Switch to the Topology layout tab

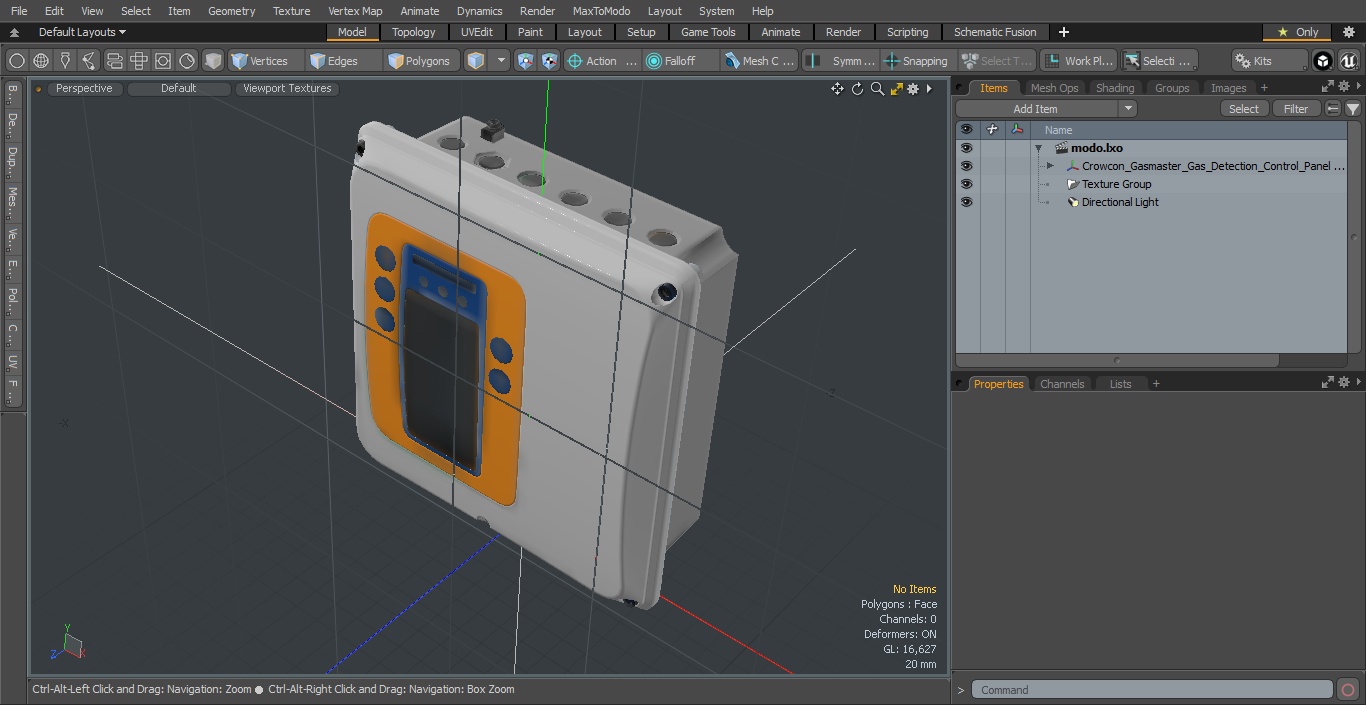point(414,32)
